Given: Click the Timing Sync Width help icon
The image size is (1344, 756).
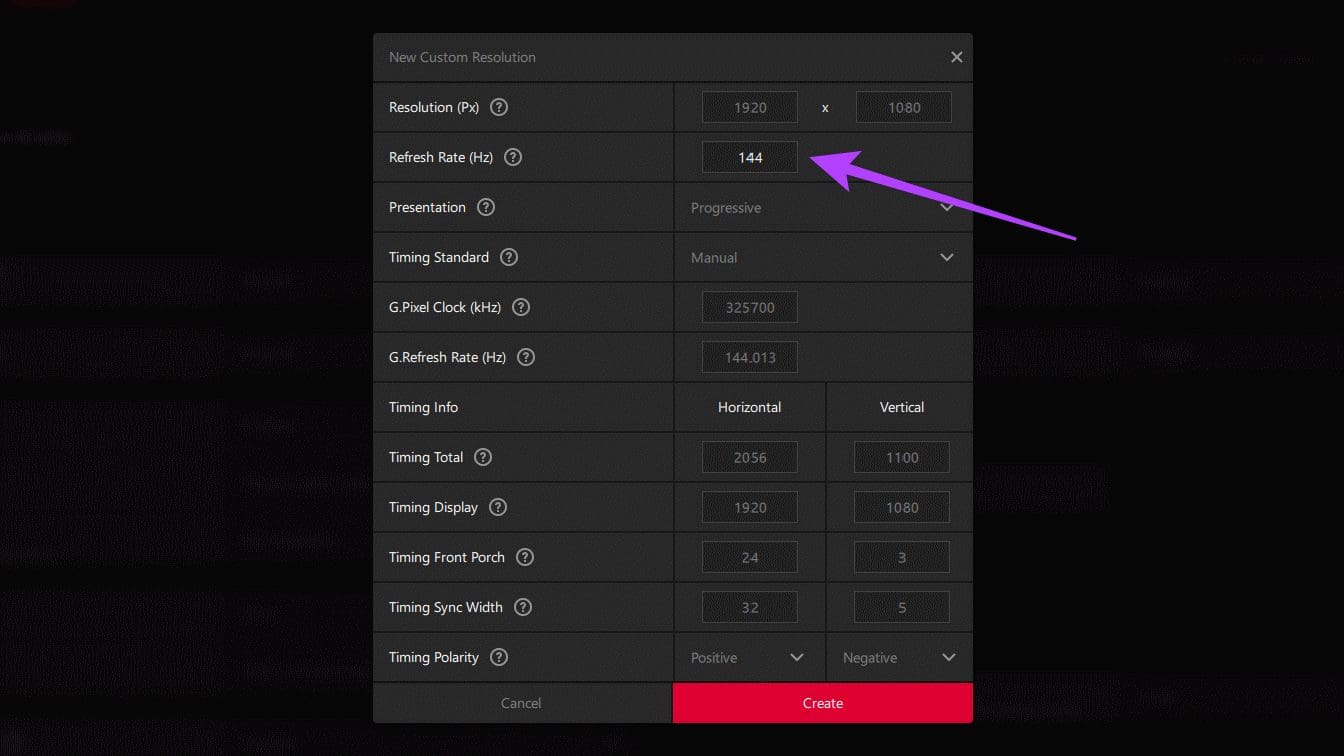Looking at the screenshot, I should click(x=522, y=607).
